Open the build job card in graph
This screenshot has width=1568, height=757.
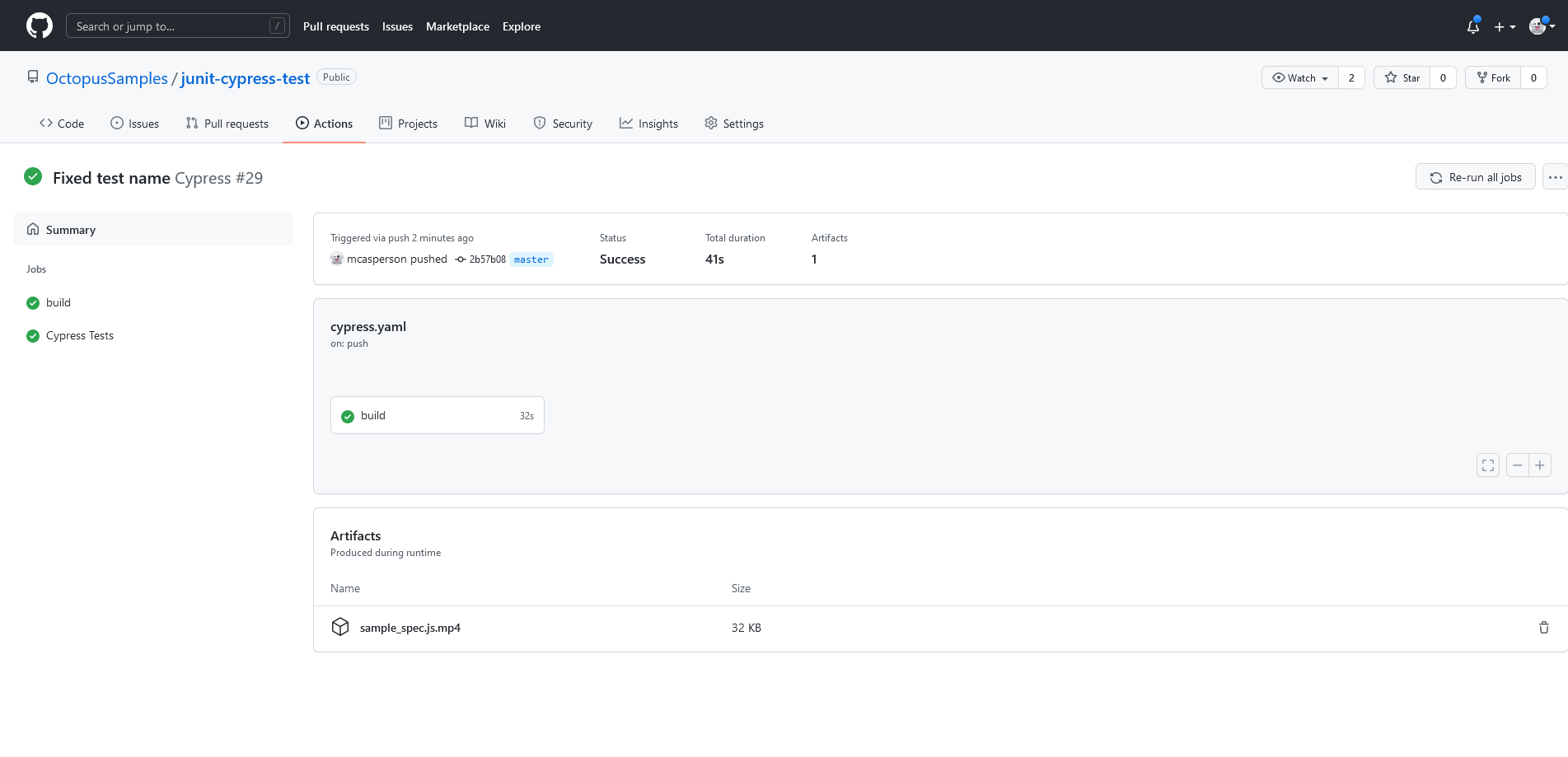pos(437,415)
